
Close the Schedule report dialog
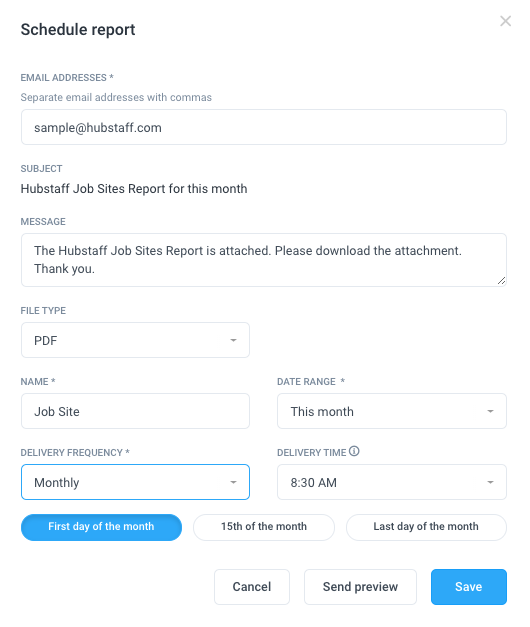click(506, 21)
